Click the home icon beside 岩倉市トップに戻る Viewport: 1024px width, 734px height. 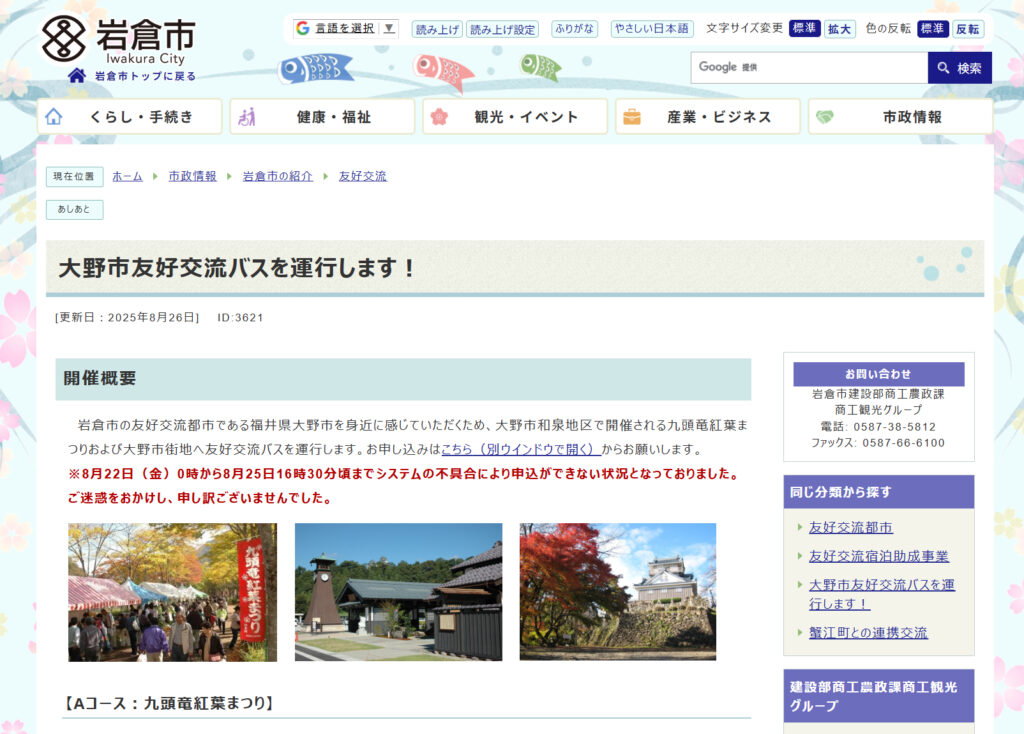tap(77, 75)
